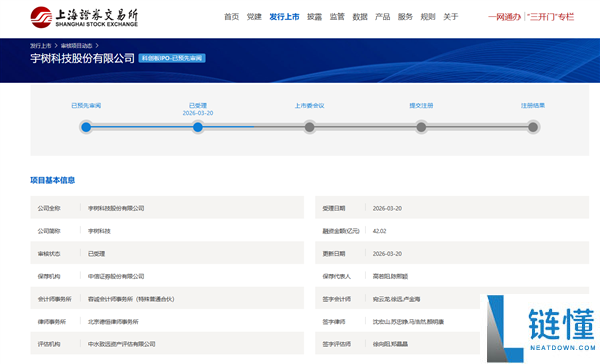Screen dimensions: 600x364
Task: Go to 发行上市 in the breadcrumb
Action: (x=41, y=46)
